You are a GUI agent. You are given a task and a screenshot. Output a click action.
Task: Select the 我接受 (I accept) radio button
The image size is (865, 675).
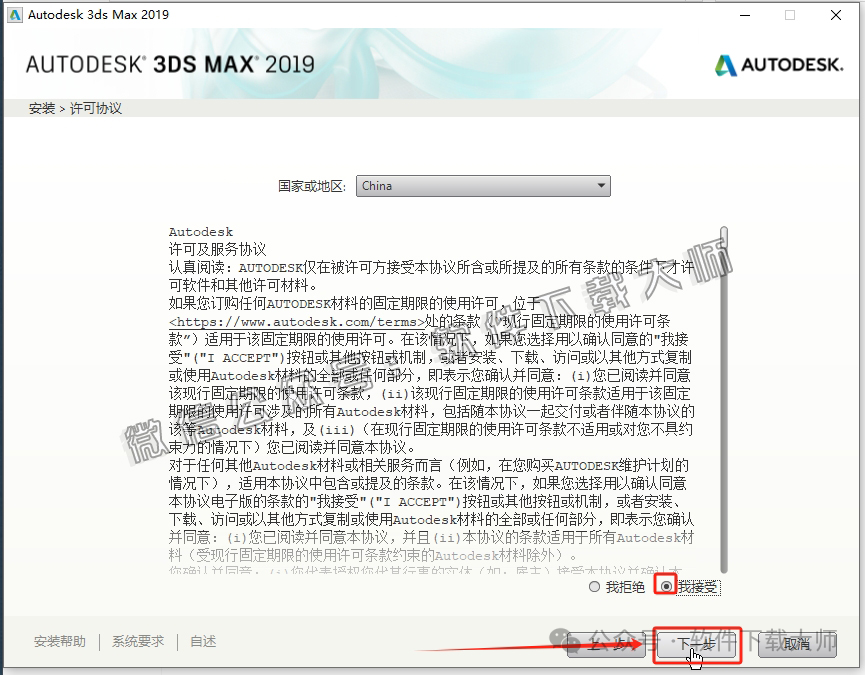[665, 587]
